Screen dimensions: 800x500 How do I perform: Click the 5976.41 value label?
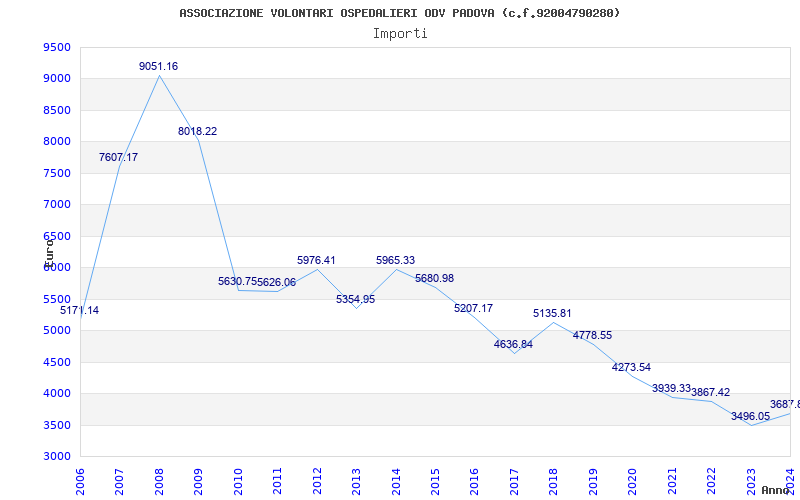pos(316,260)
